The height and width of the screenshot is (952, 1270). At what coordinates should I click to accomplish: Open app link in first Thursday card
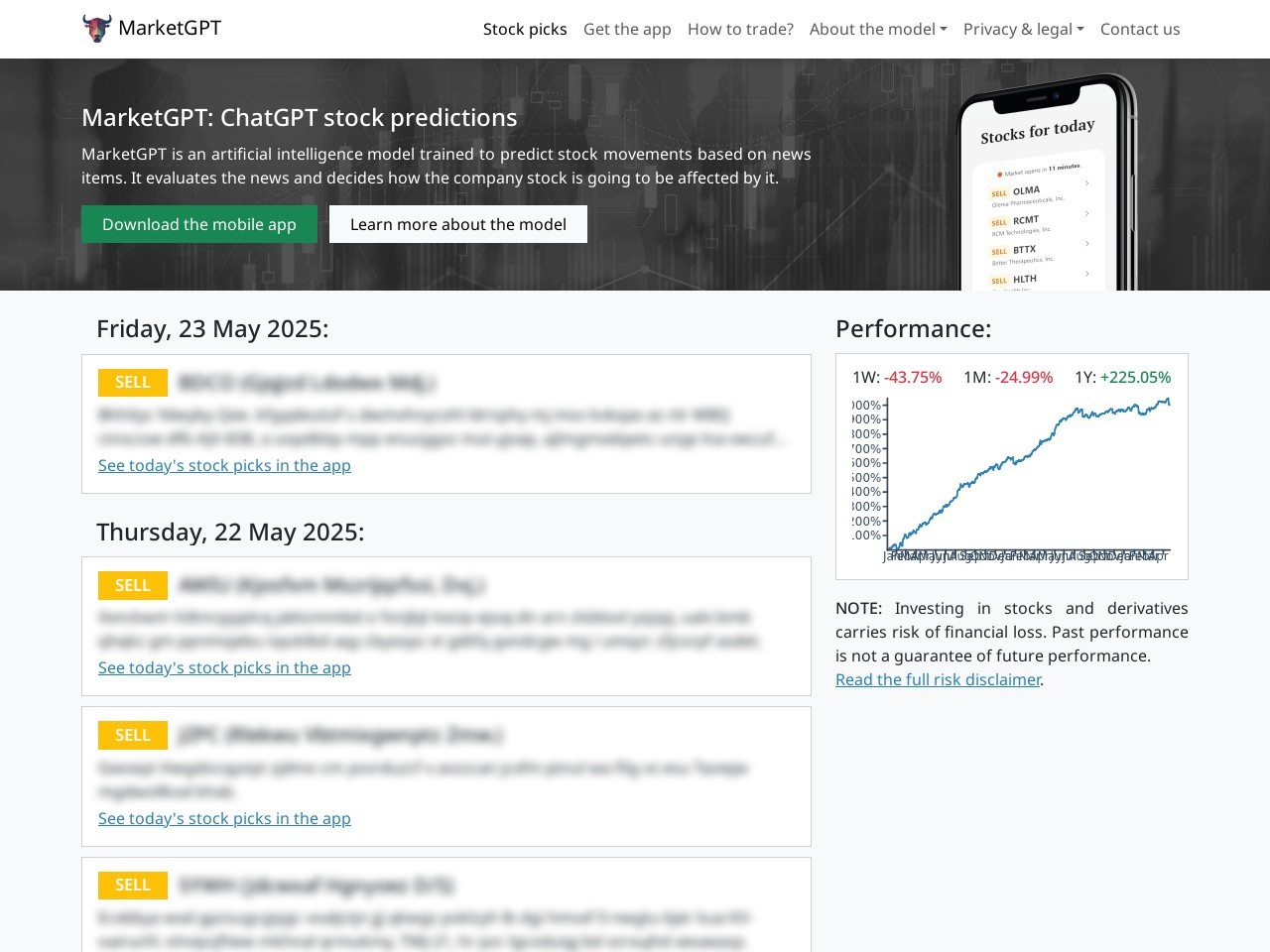(224, 667)
